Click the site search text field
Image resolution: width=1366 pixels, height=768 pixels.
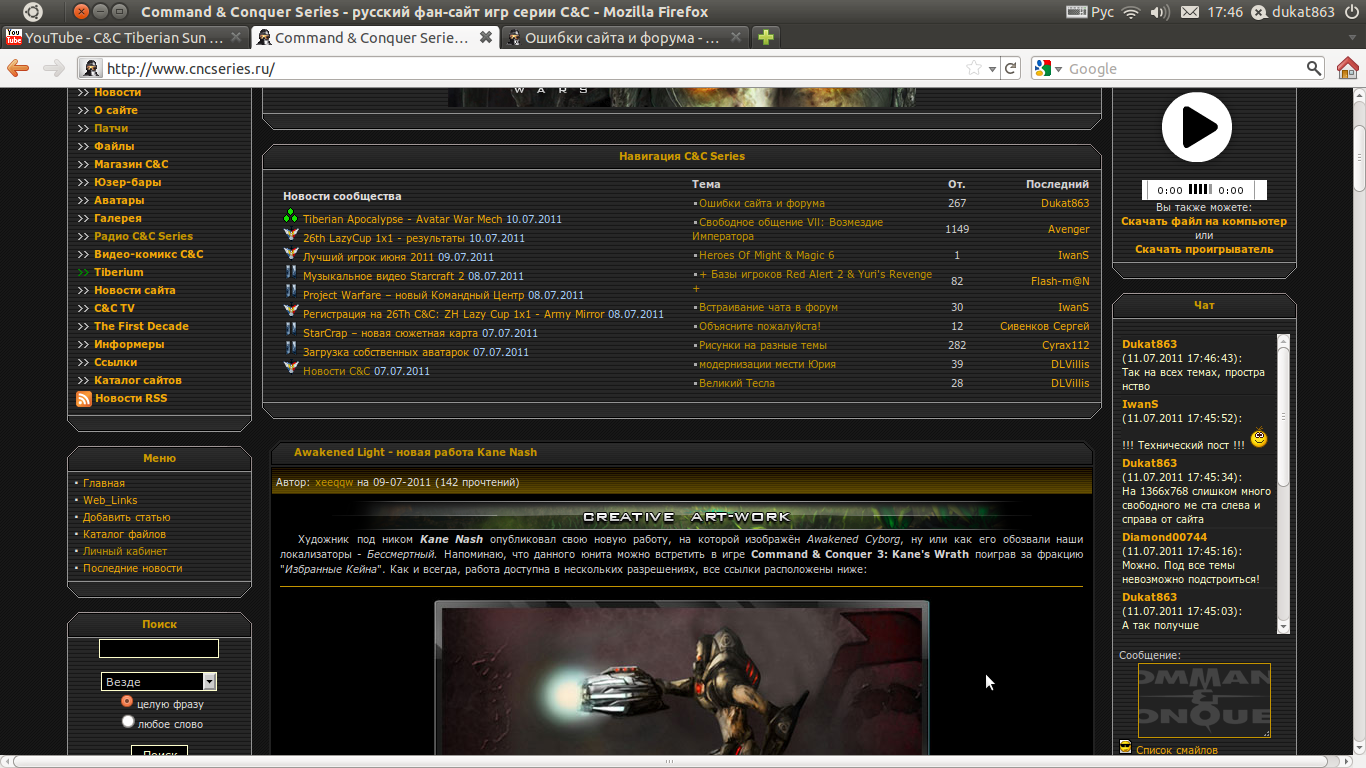pos(159,649)
